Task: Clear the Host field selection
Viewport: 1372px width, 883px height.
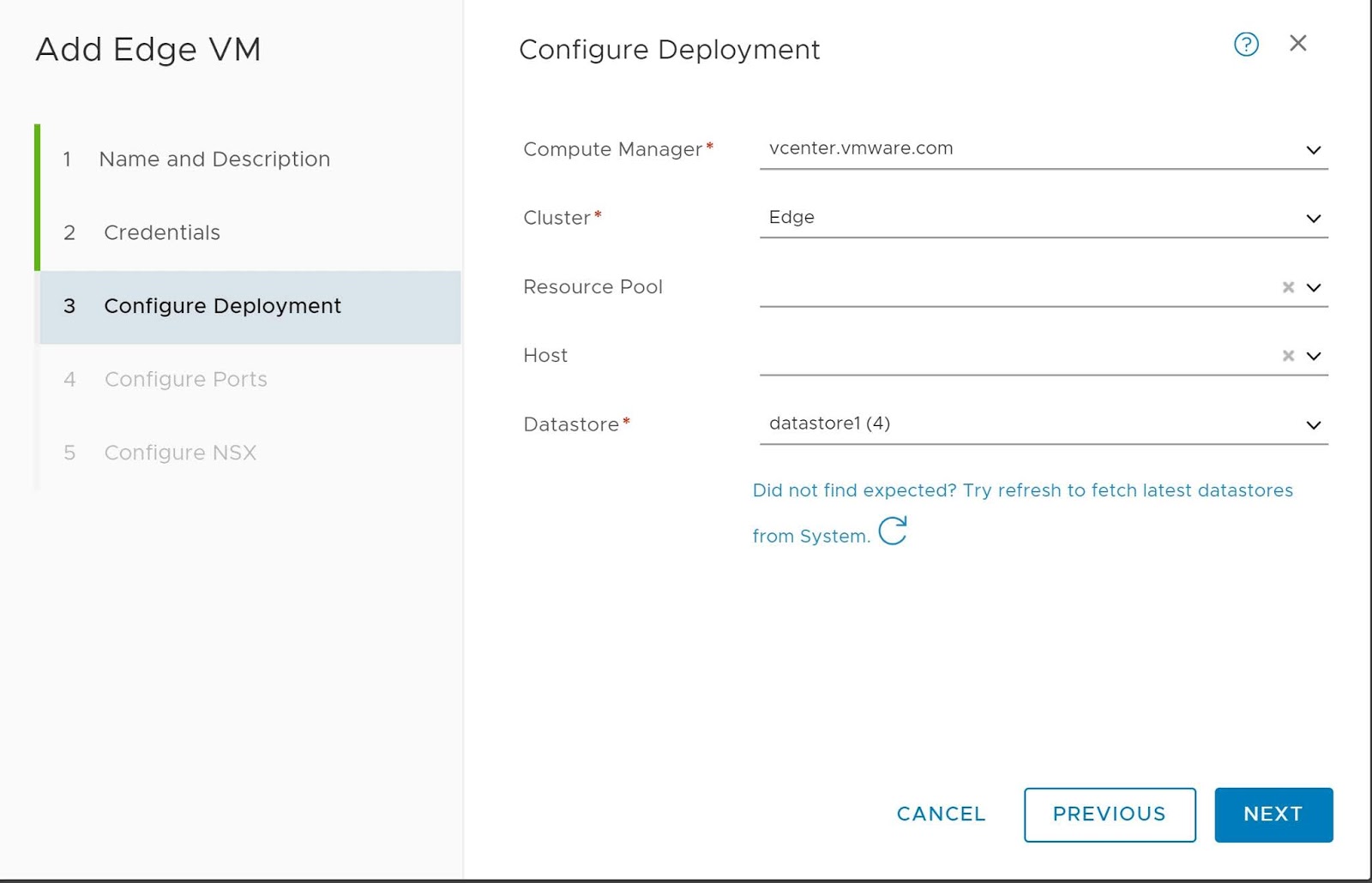Action: click(x=1287, y=357)
